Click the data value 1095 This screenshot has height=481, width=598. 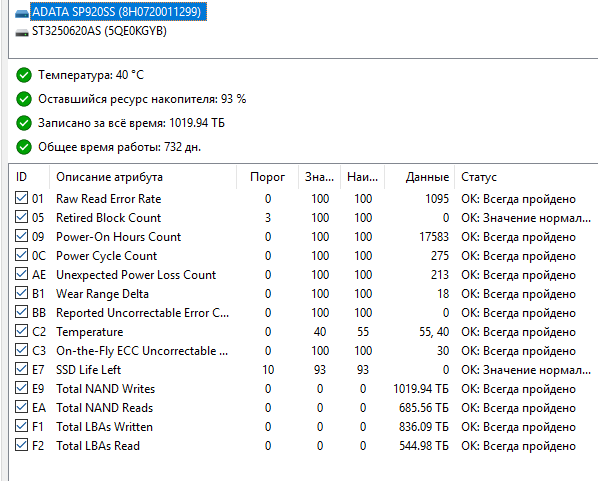pyautogui.click(x=437, y=199)
